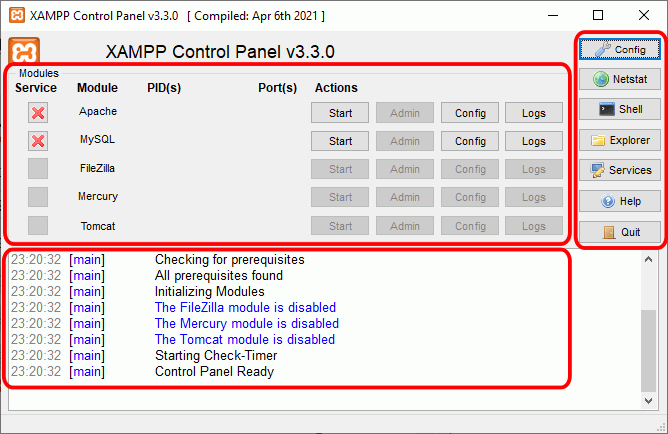Start the MySQL module
The height and width of the screenshot is (434, 668).
[x=340, y=141]
